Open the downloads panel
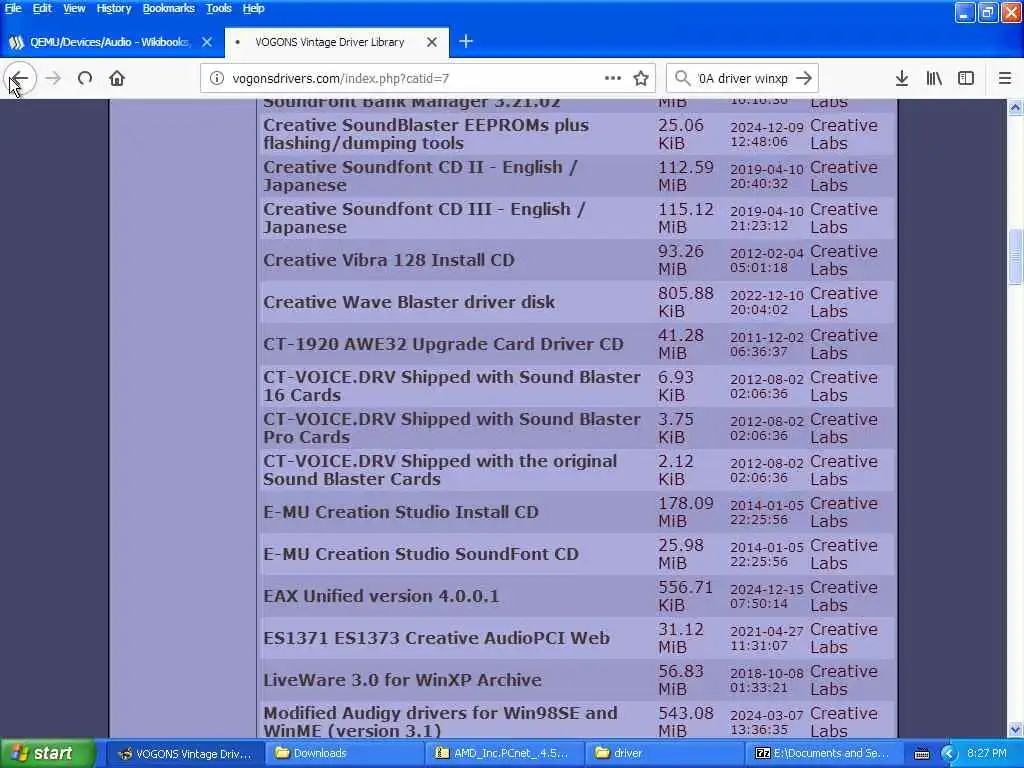Image resolution: width=1024 pixels, height=768 pixels. coord(902,78)
